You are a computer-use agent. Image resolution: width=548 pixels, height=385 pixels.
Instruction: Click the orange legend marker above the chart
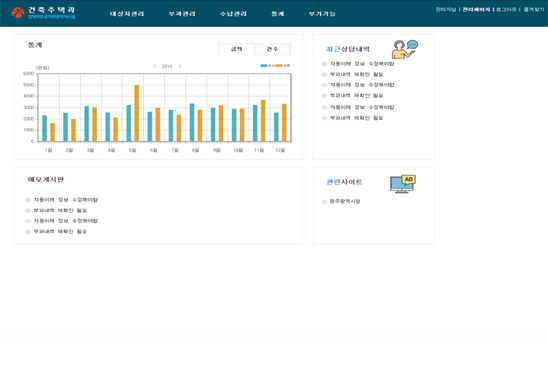[x=279, y=65]
